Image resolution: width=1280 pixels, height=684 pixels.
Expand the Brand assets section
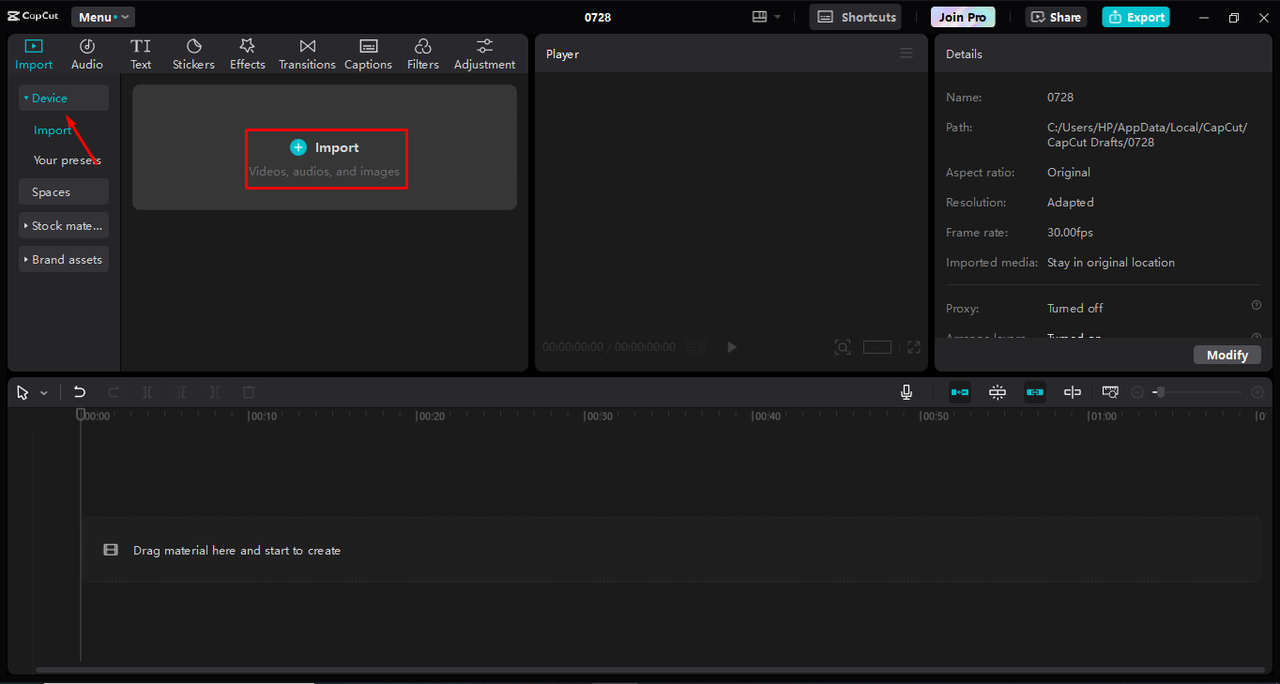tap(63, 260)
